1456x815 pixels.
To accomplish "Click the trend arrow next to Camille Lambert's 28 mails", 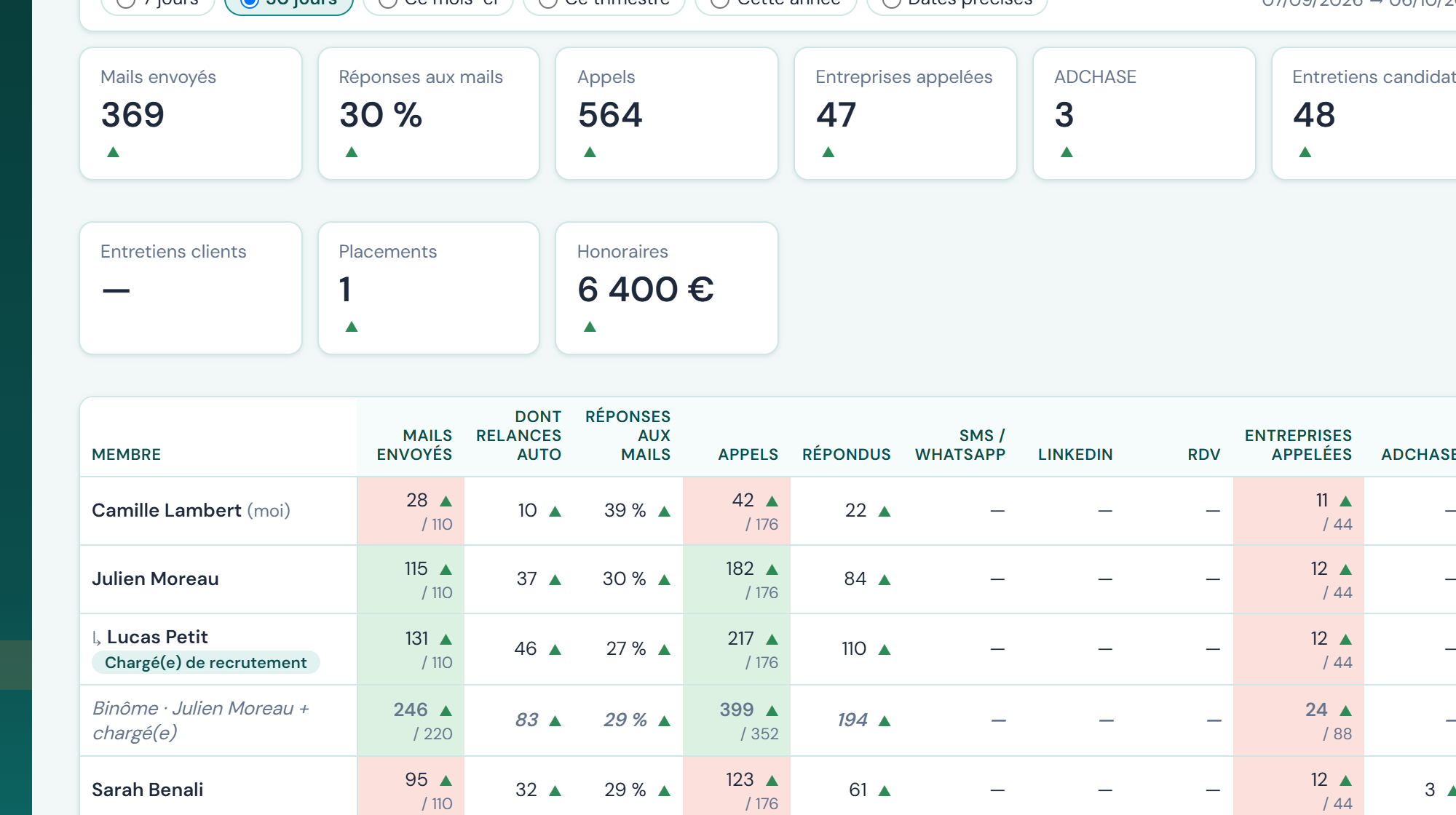I will point(446,501).
